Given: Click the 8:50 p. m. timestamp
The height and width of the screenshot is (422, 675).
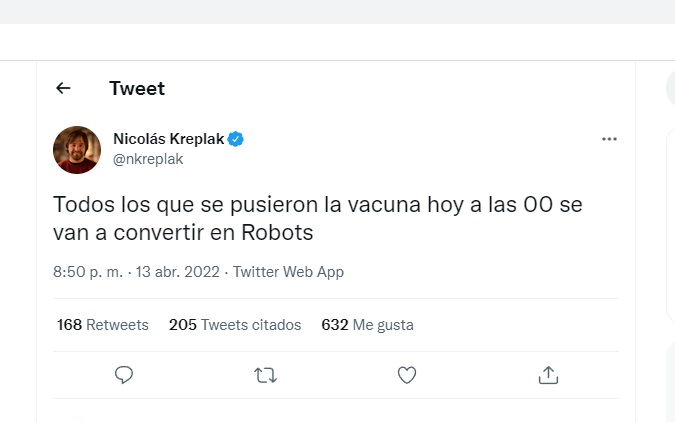Looking at the screenshot, I should [x=88, y=272].
